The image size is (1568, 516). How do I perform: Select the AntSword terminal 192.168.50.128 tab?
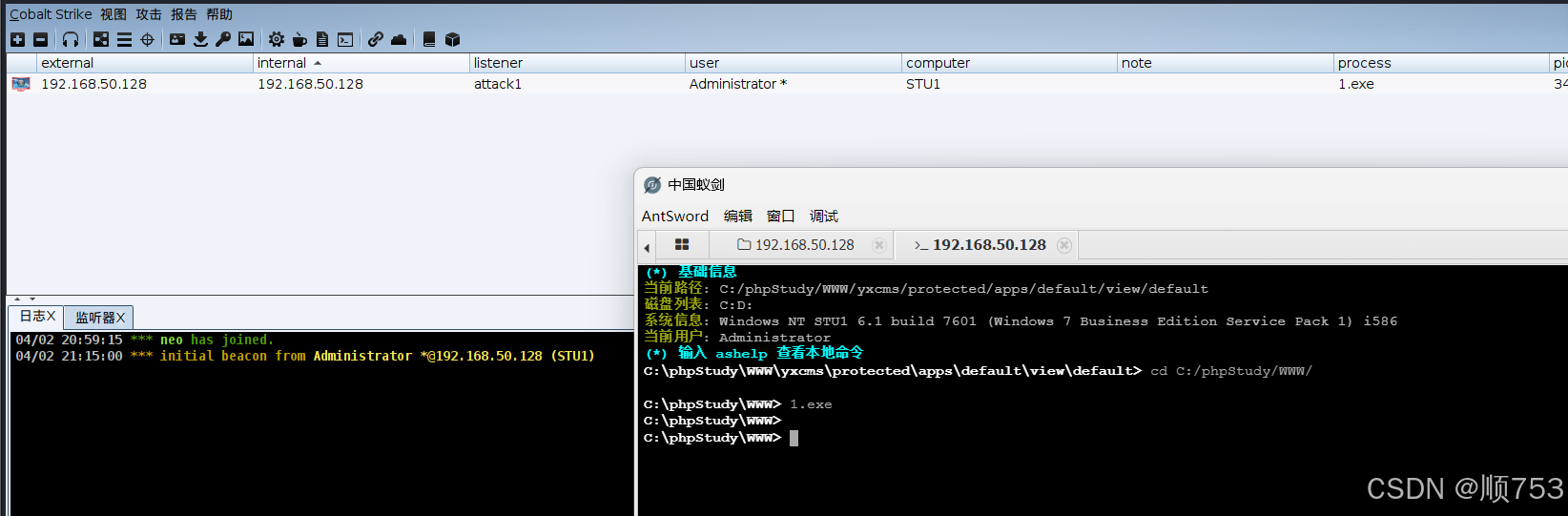(985, 245)
